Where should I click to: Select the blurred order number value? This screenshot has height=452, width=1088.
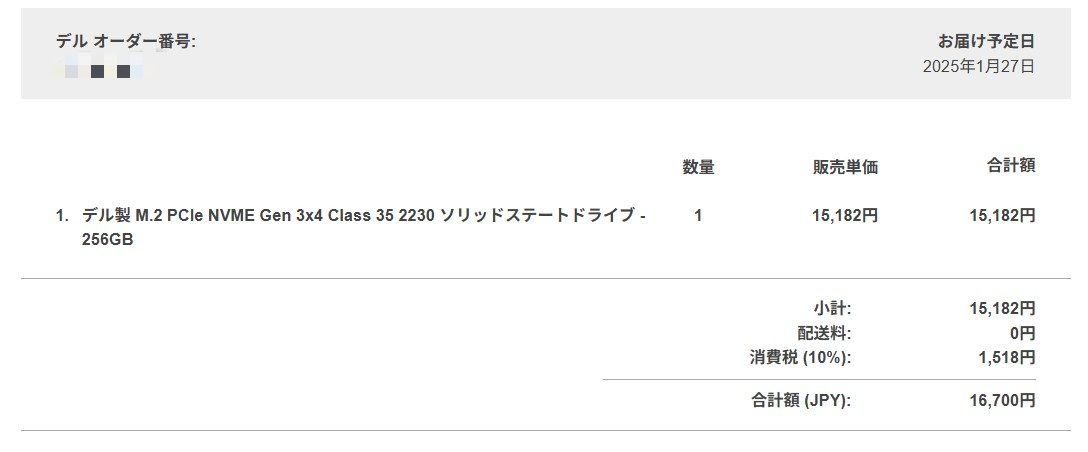pyautogui.click(x=99, y=71)
